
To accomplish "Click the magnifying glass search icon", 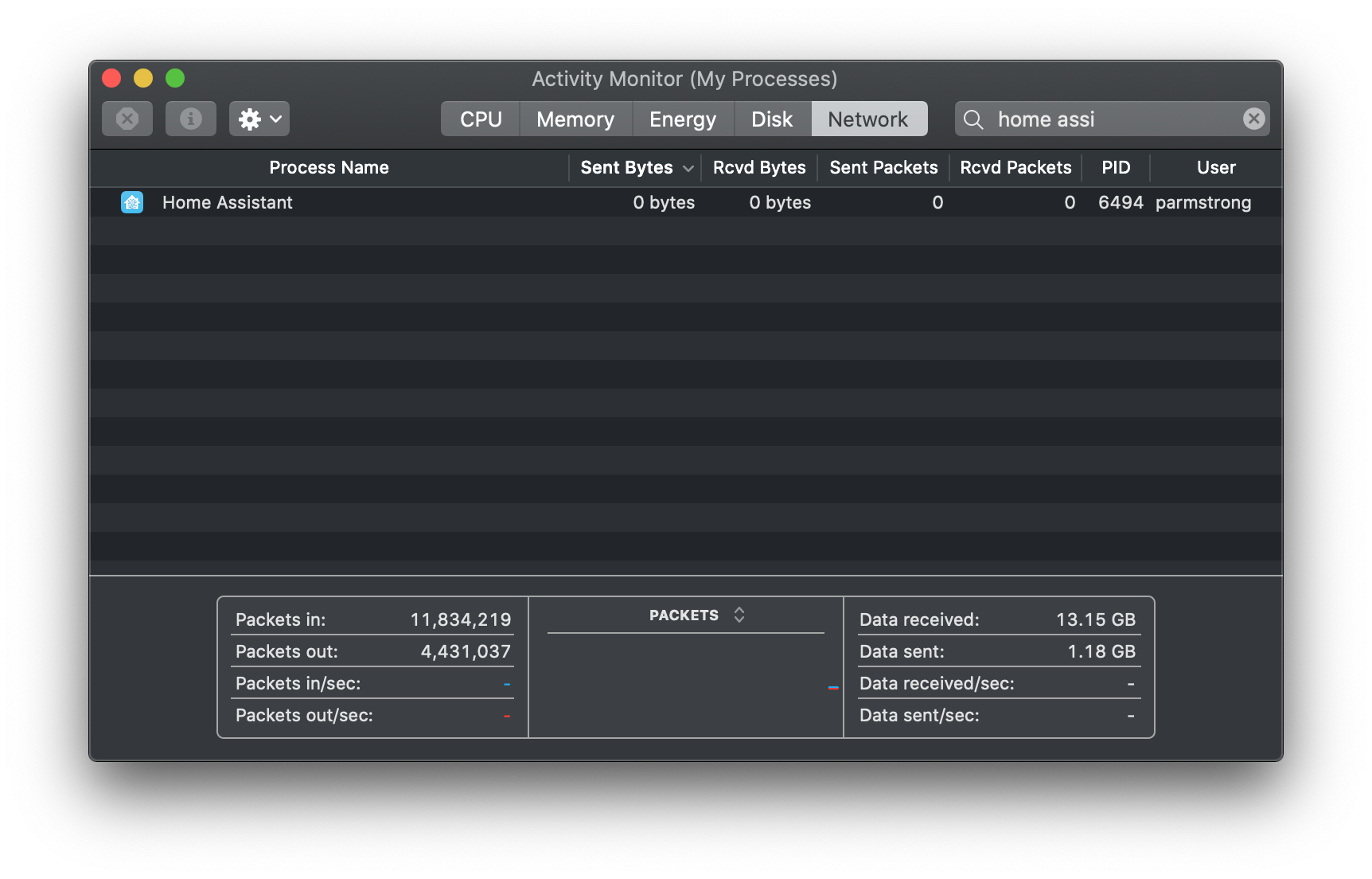I will 973,119.
